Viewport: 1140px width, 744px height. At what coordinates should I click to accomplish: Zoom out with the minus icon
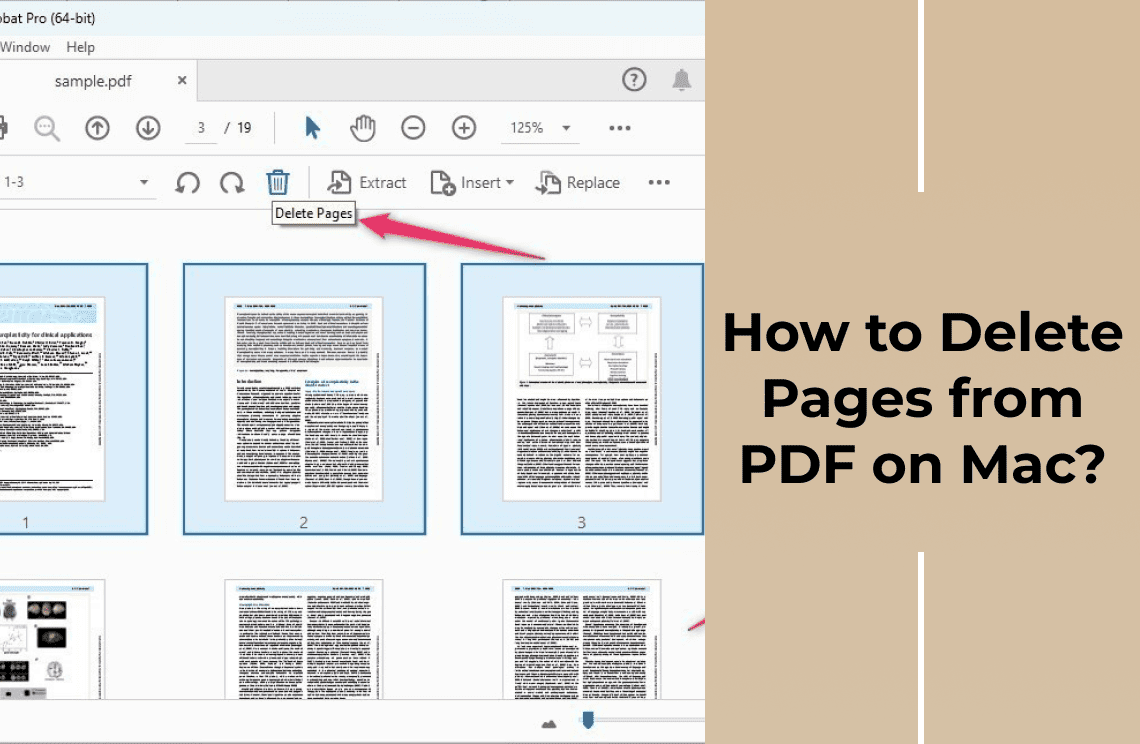click(x=413, y=128)
